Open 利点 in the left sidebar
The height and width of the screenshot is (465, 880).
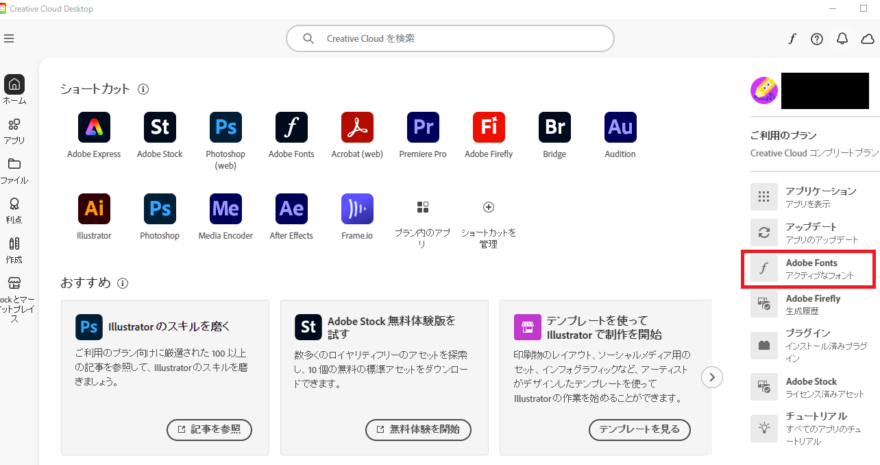[x=14, y=211]
